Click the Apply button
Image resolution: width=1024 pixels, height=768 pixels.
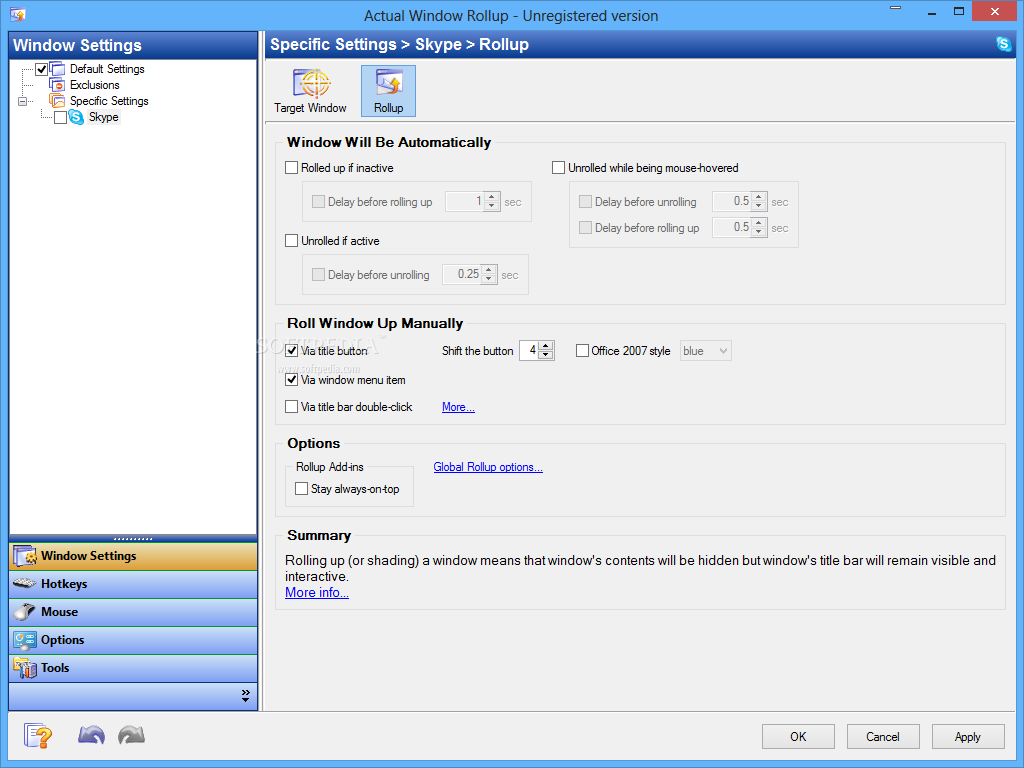(968, 737)
